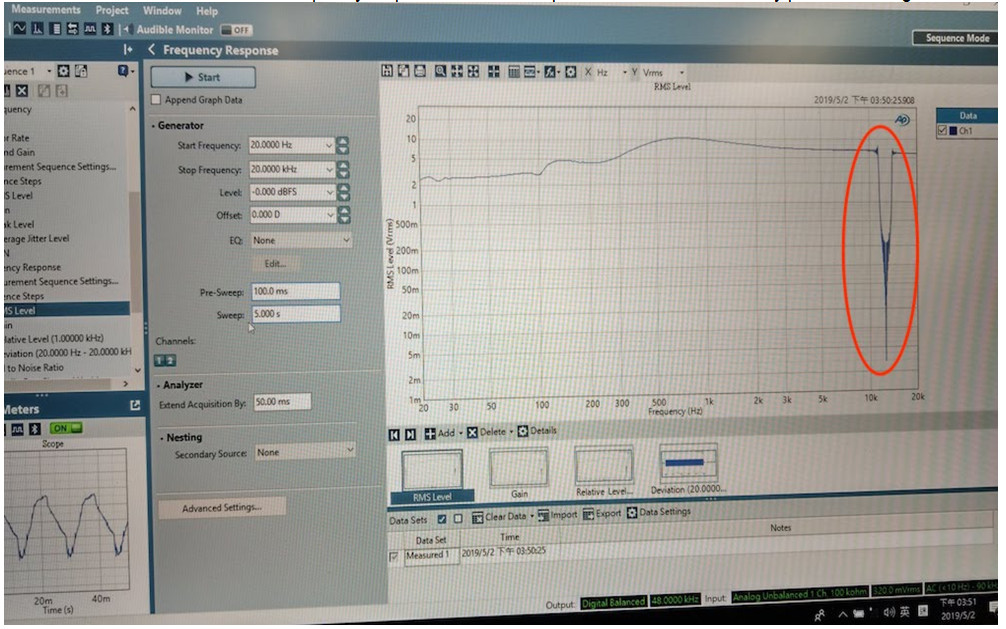Click the graph zoom magnifier icon
Image resolution: width=1006 pixels, height=629 pixels.
click(x=440, y=71)
